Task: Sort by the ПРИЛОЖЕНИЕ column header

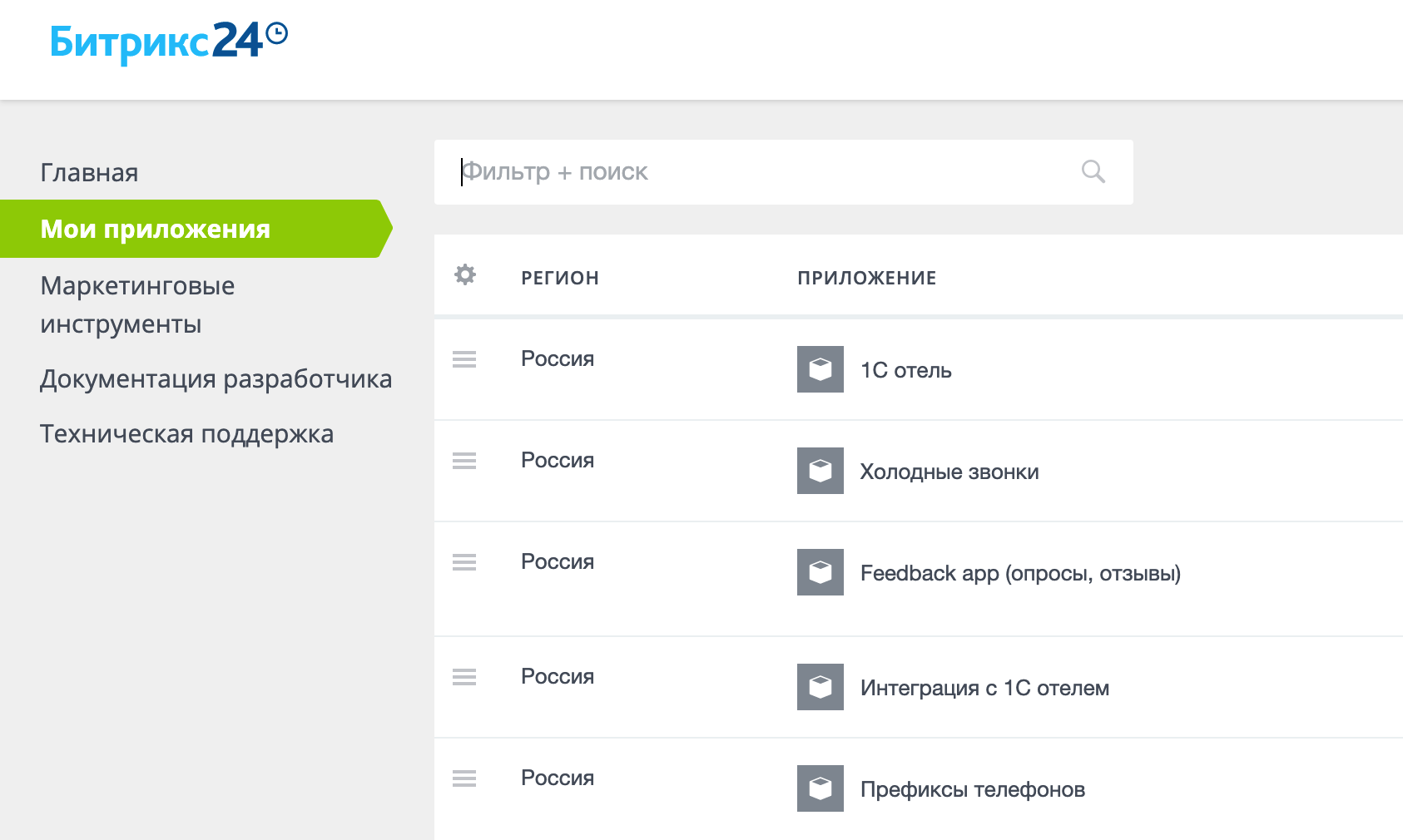Action: point(867,278)
